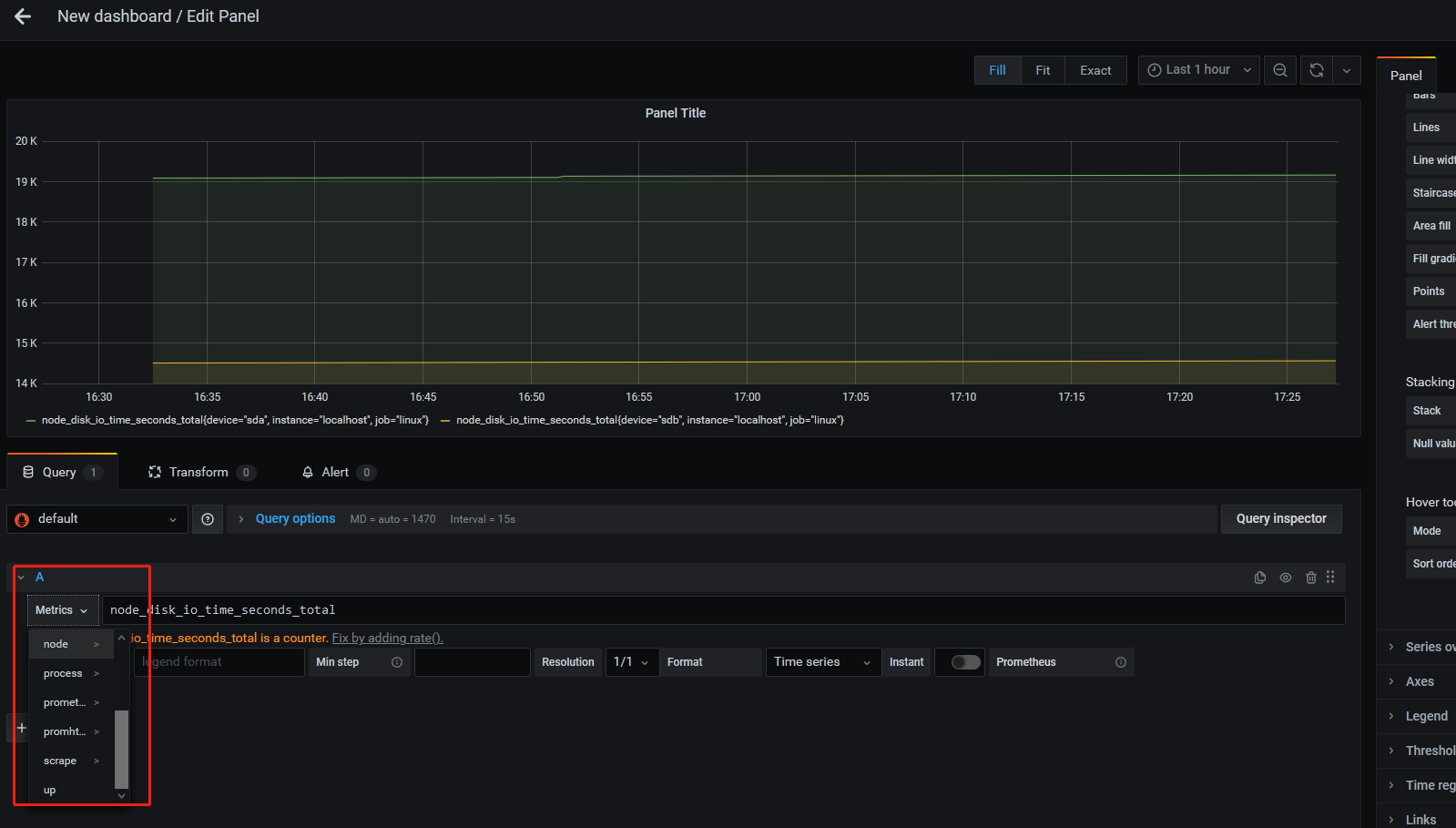The height and width of the screenshot is (828, 1456).
Task: Click the Prometheus link label
Action: pyautogui.click(x=1026, y=662)
